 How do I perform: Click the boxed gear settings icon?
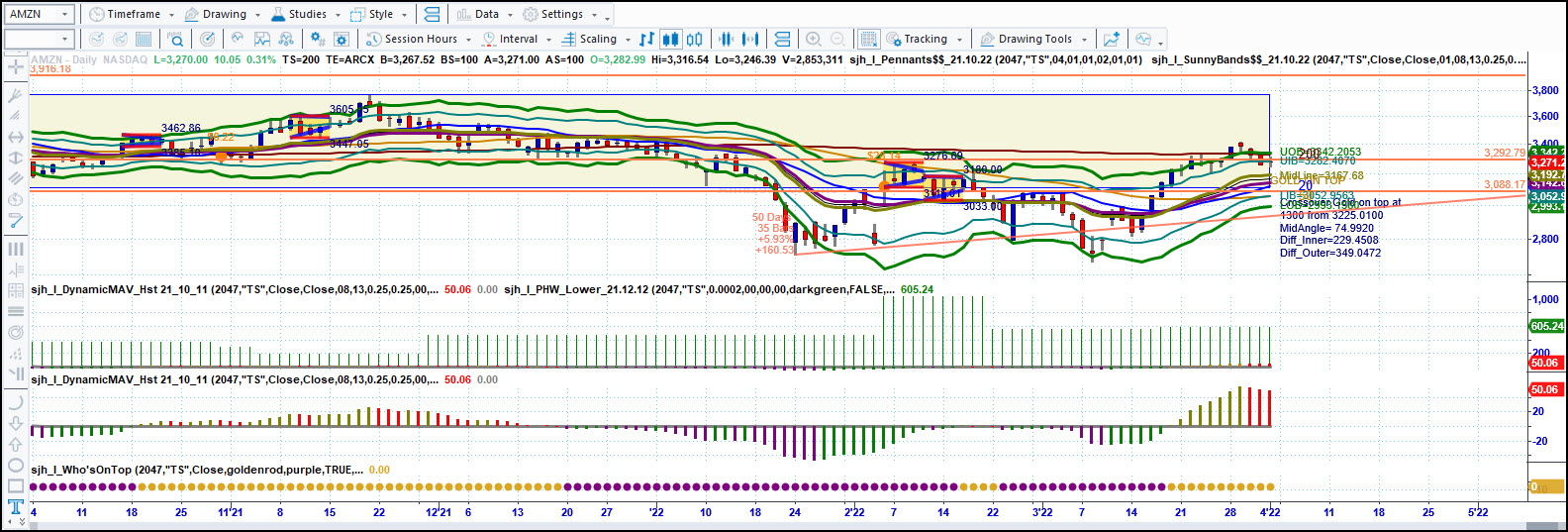click(x=342, y=39)
